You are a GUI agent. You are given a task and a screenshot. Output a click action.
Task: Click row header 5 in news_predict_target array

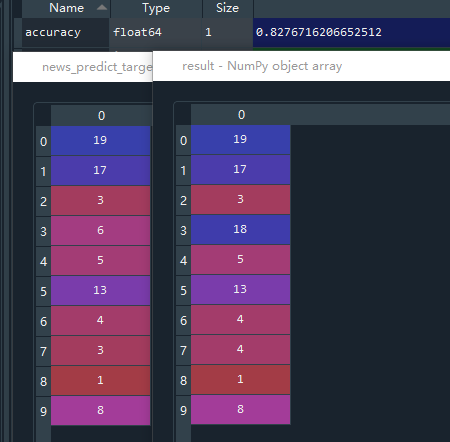point(43,291)
